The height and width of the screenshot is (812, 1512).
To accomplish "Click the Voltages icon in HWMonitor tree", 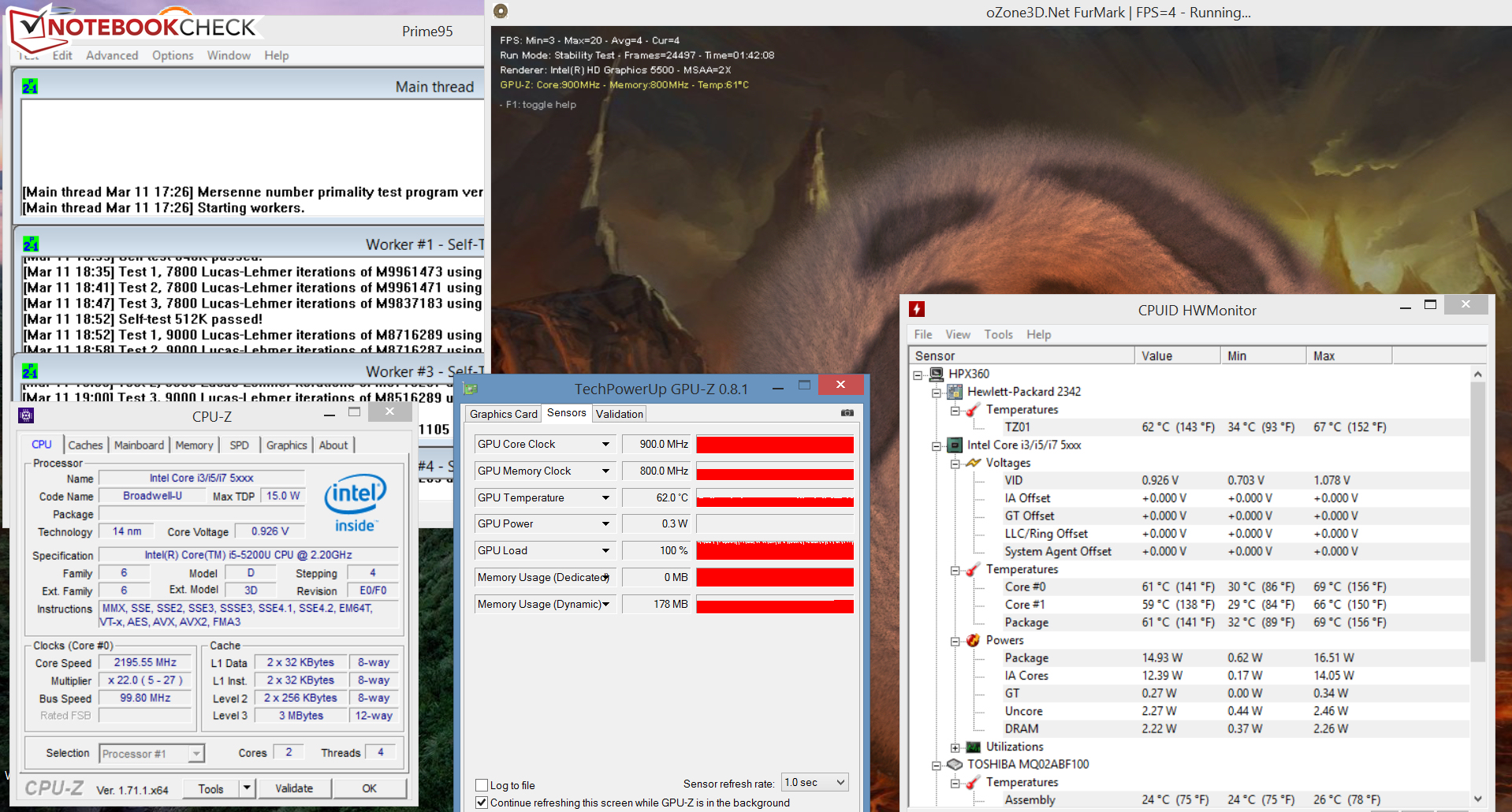I will [x=974, y=463].
